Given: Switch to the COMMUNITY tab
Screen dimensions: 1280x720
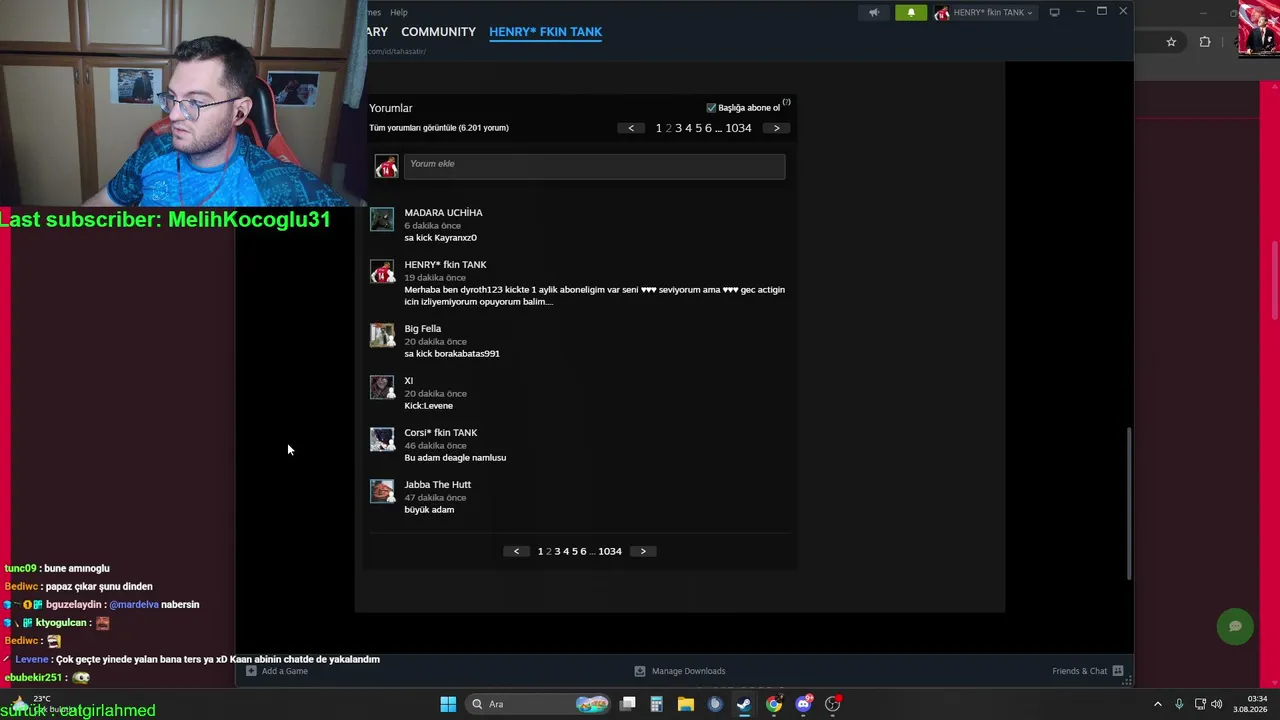Looking at the screenshot, I should (x=438, y=32).
